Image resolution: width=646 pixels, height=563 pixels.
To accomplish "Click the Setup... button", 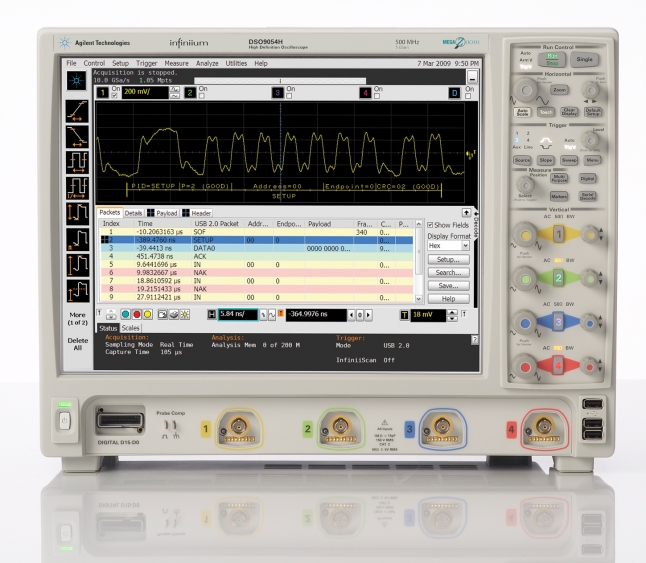I will pos(448,259).
